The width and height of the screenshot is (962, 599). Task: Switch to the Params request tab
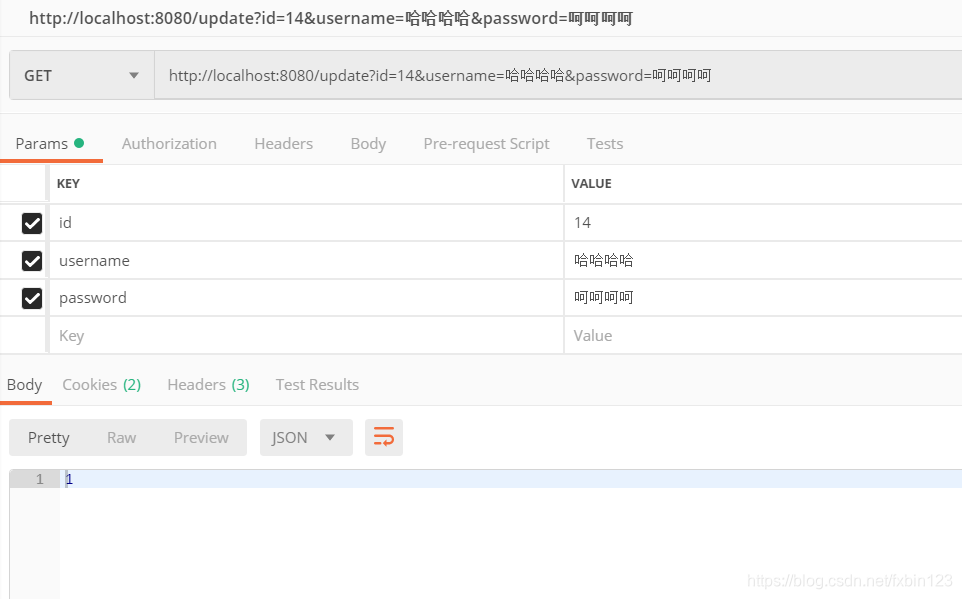click(x=50, y=144)
